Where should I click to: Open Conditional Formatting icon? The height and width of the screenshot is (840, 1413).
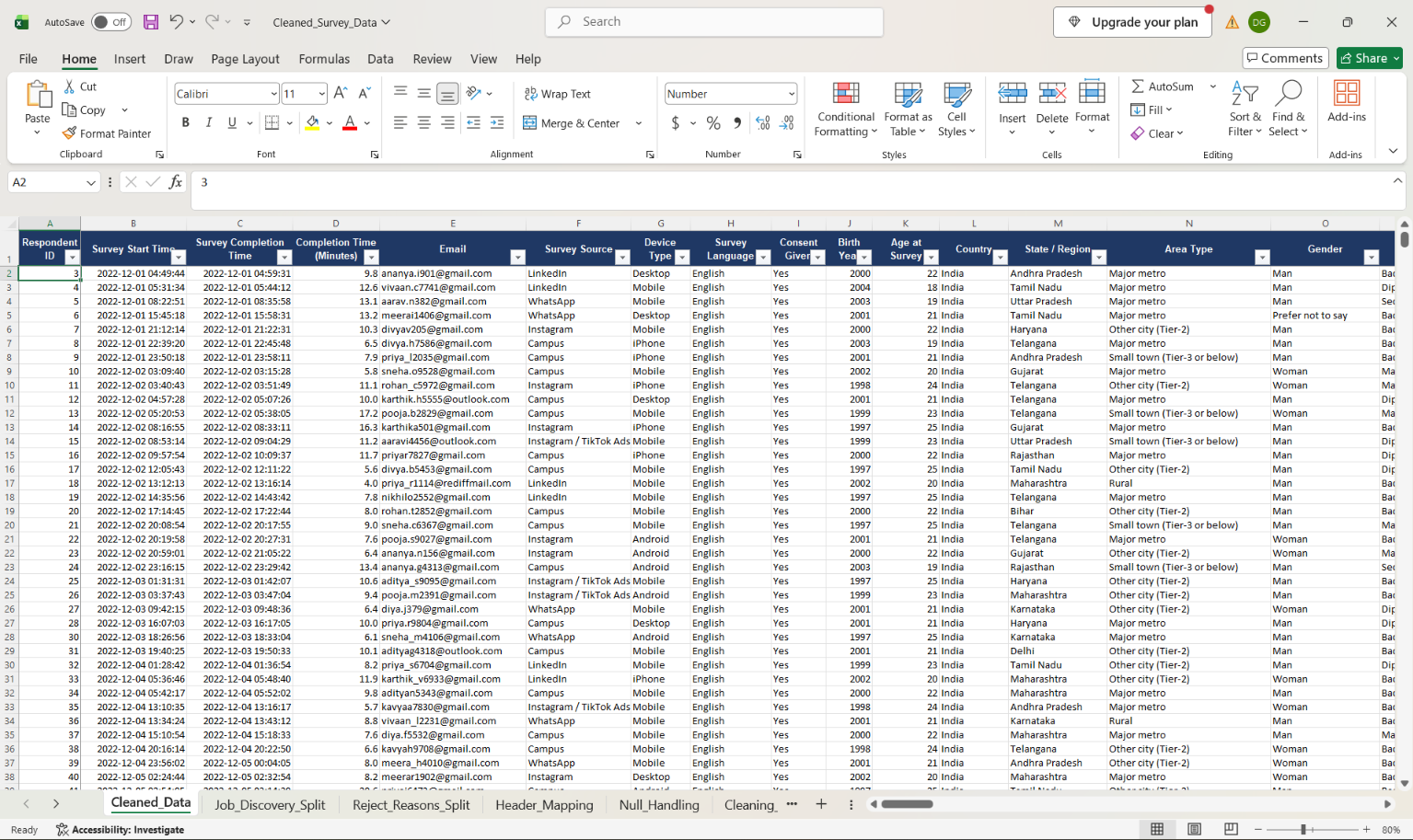pyautogui.click(x=845, y=95)
